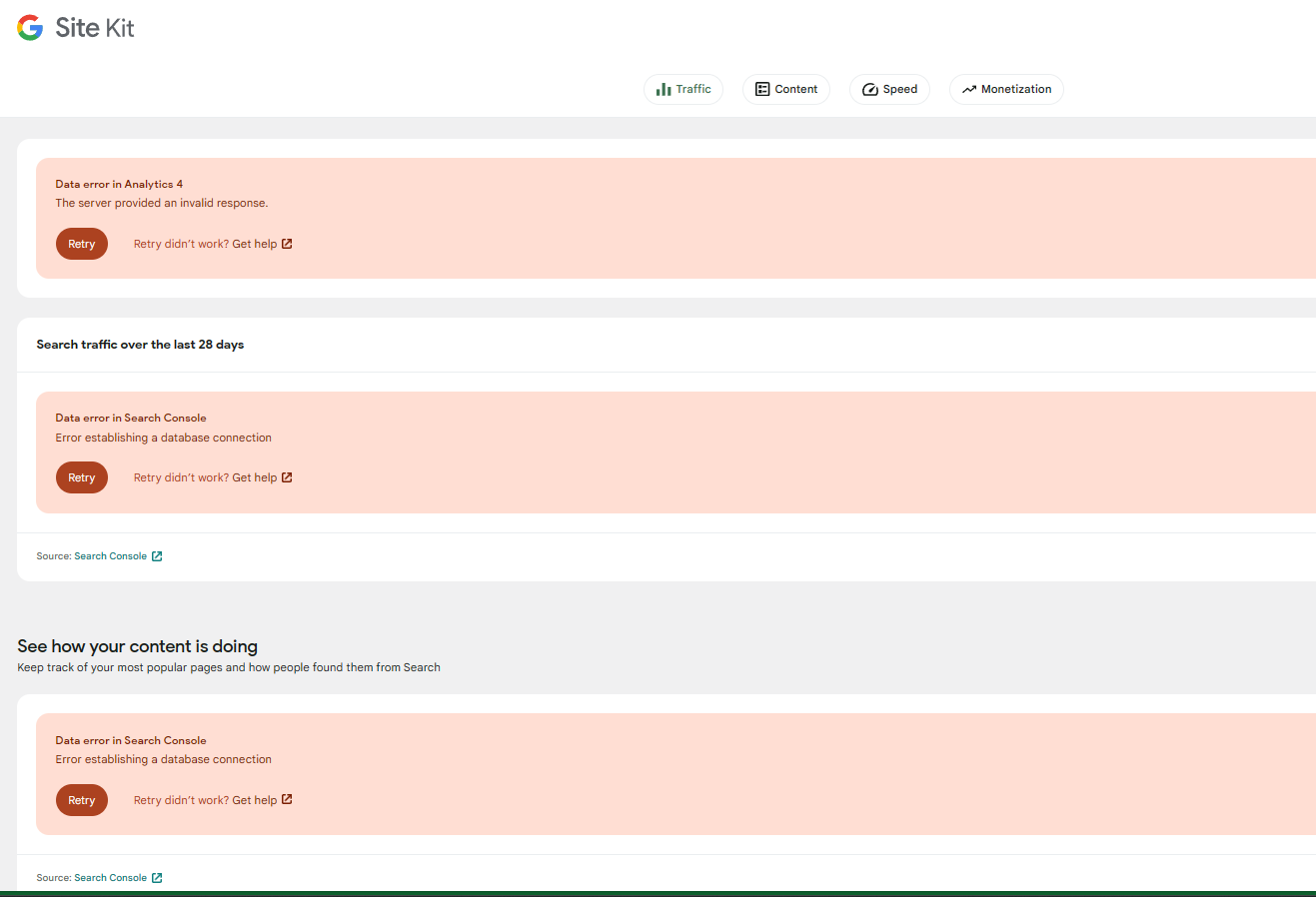Click external icon beside Get help under Search traffic
1316x897 pixels.
(287, 477)
